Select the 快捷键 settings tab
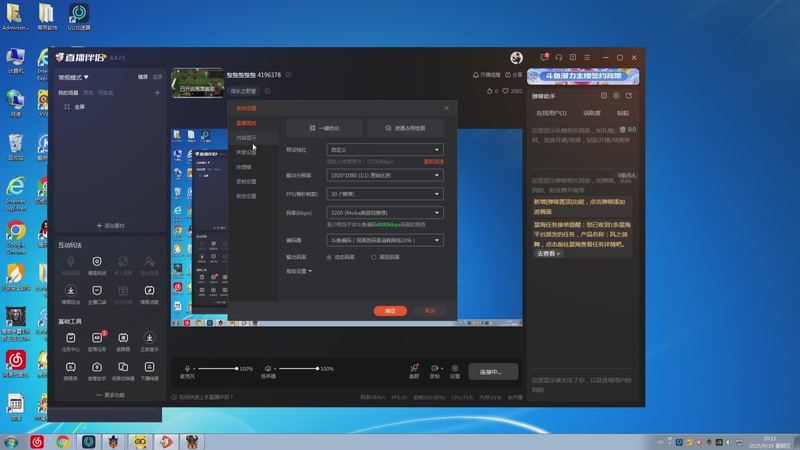 click(244, 167)
